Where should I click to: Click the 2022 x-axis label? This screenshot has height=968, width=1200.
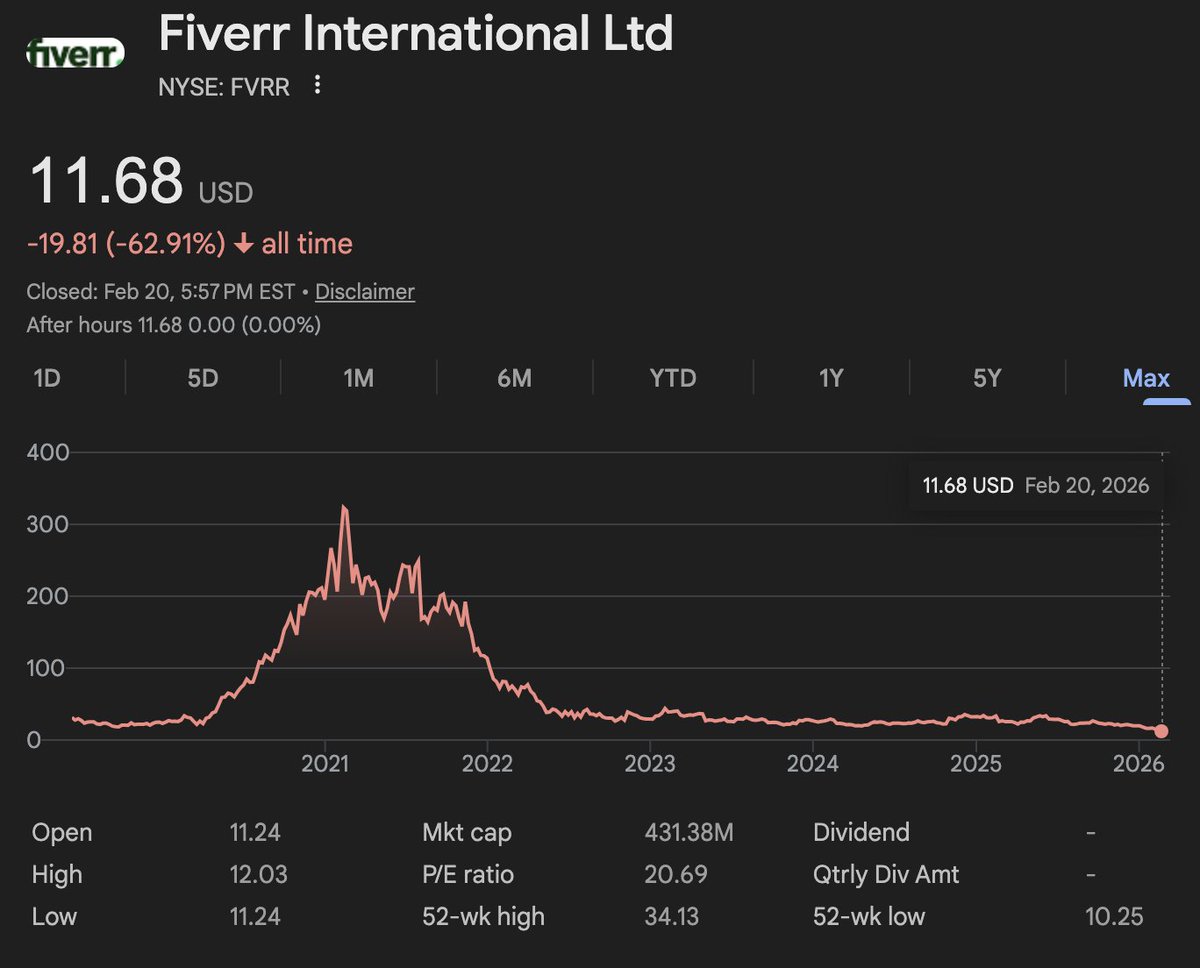point(488,765)
